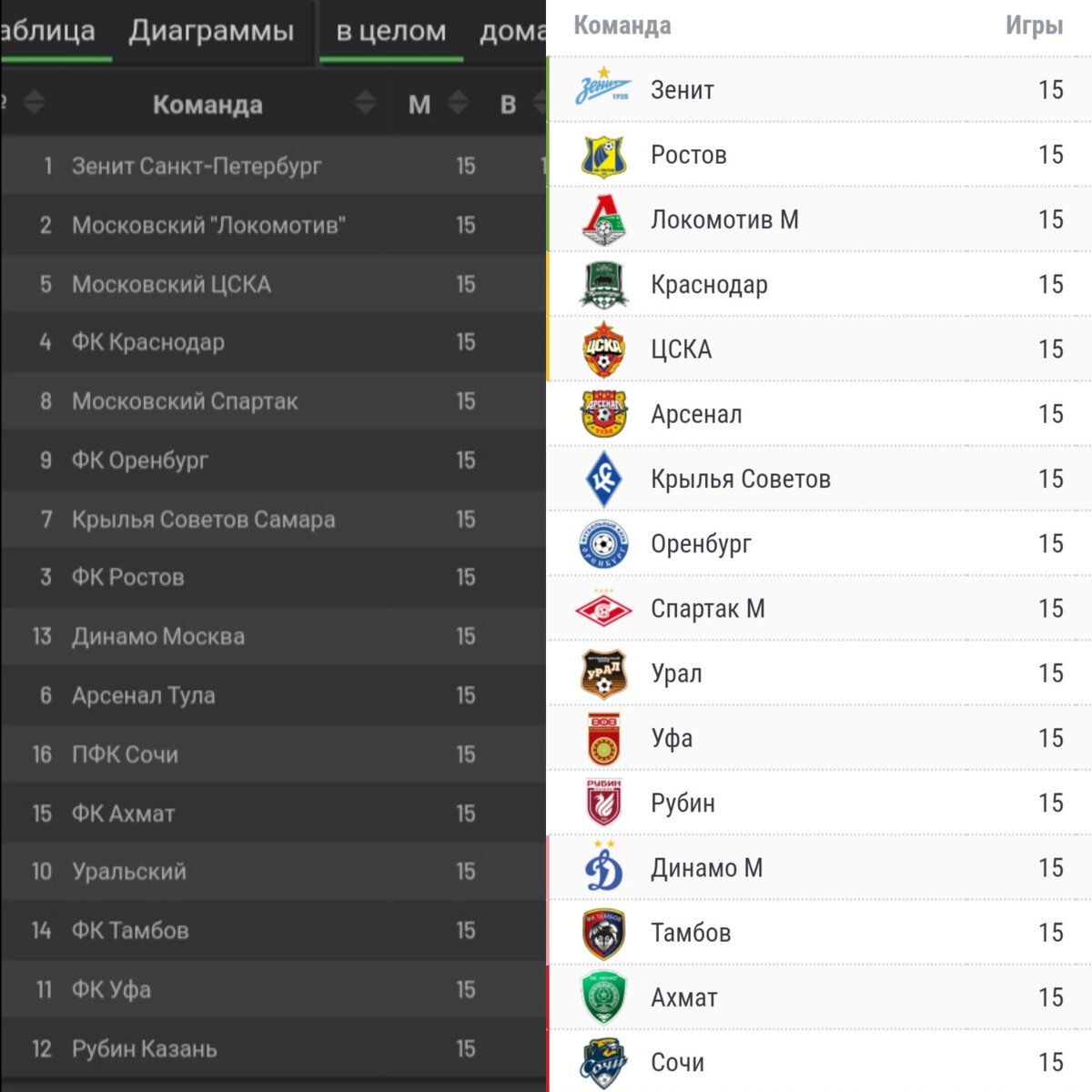Viewport: 1092px width, 1092px height.
Task: Click the Lokomotiv M logo
Action: (603, 220)
